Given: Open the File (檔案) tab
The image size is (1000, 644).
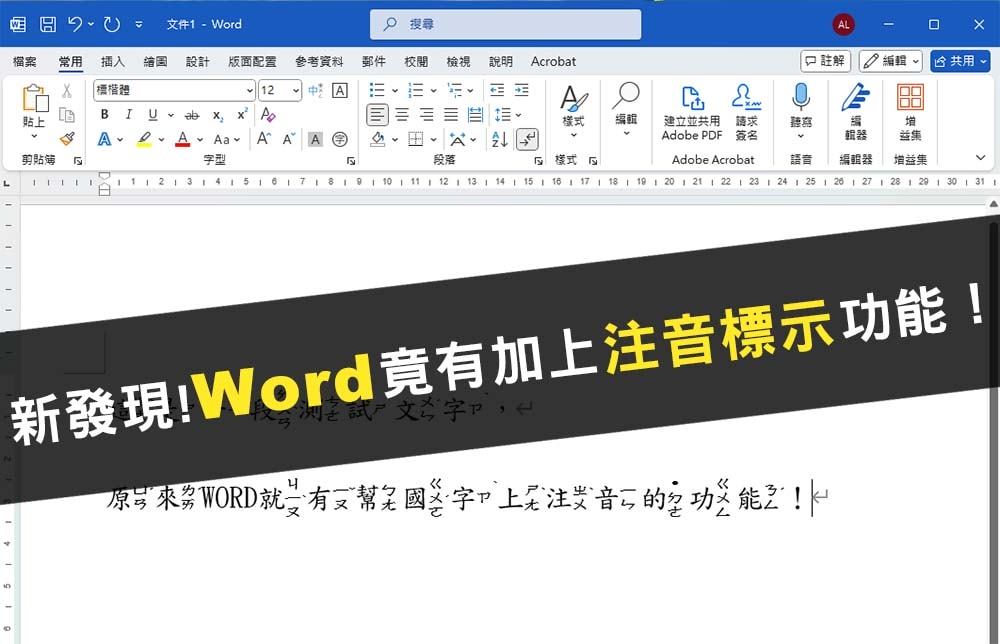Looking at the screenshot, I should point(25,61).
